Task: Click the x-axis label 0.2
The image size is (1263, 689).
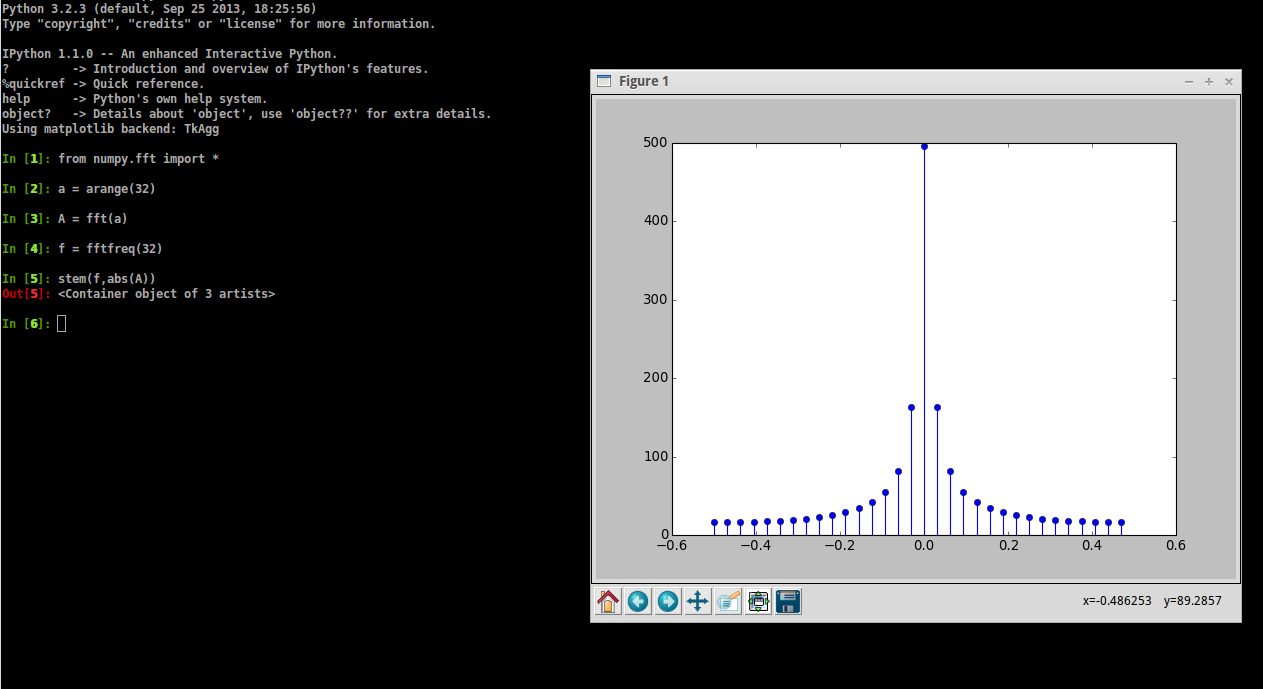Action: pos(1008,546)
